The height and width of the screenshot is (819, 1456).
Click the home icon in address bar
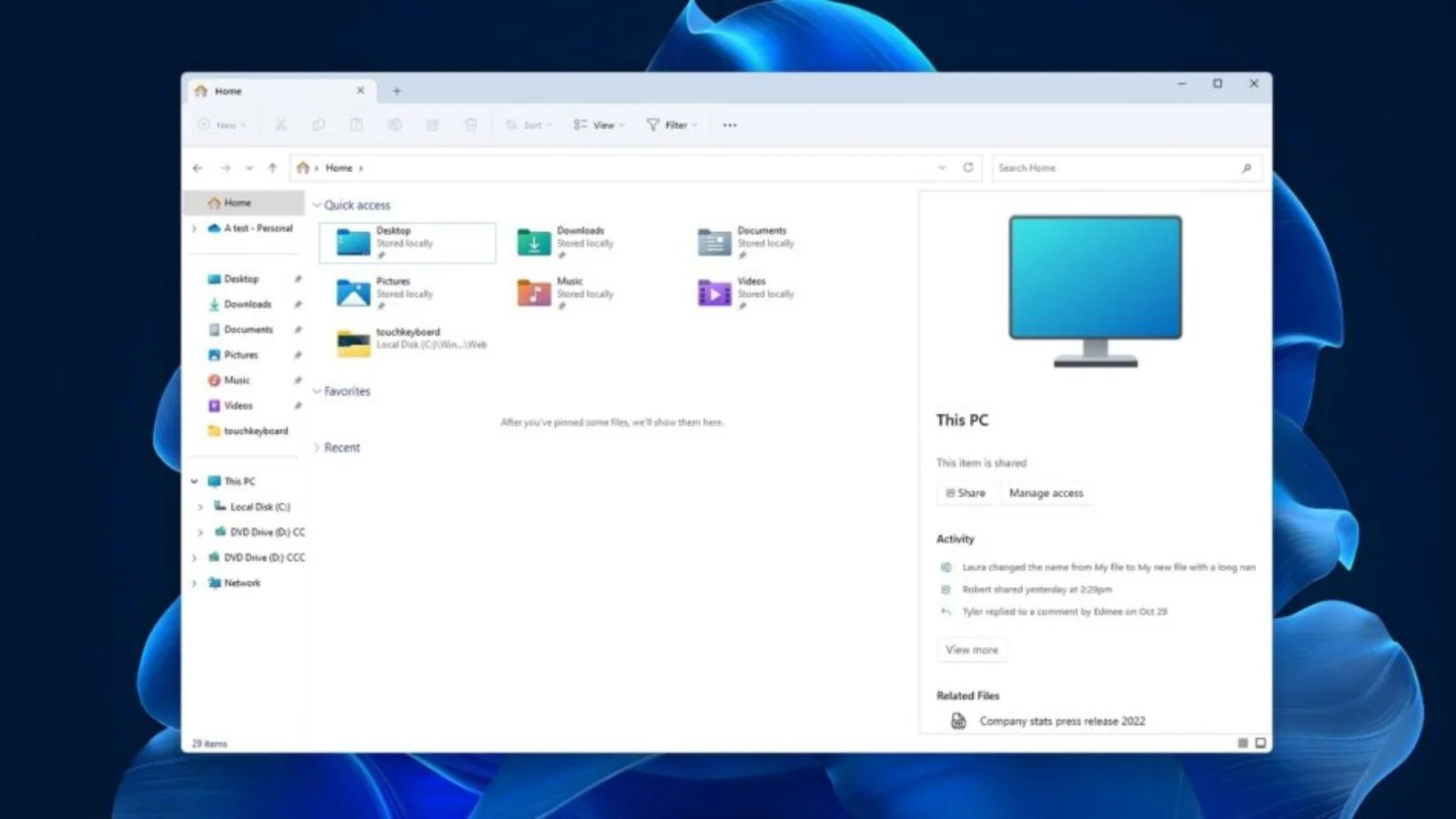tap(303, 167)
